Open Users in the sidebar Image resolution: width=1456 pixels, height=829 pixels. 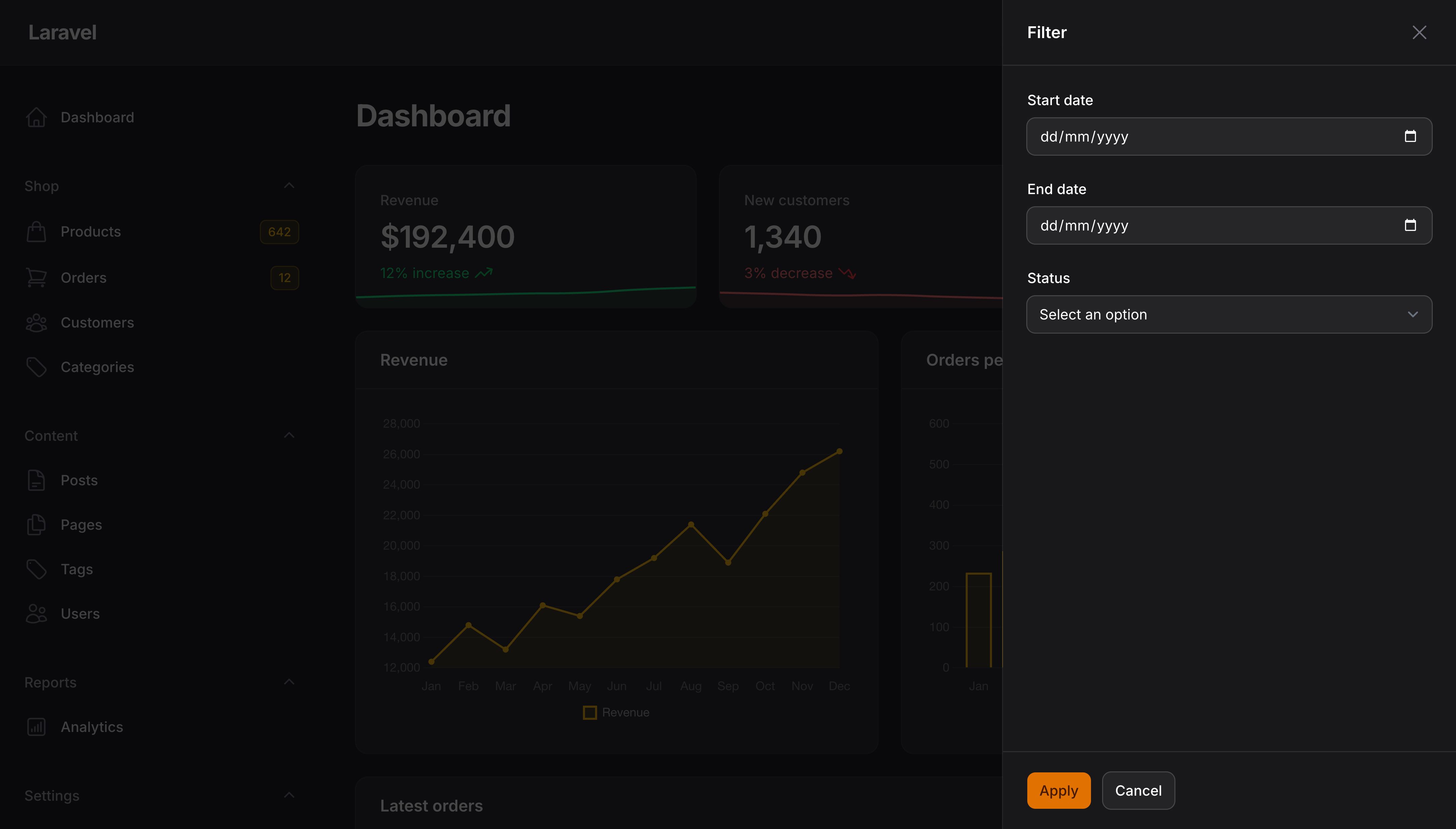[162, 614]
